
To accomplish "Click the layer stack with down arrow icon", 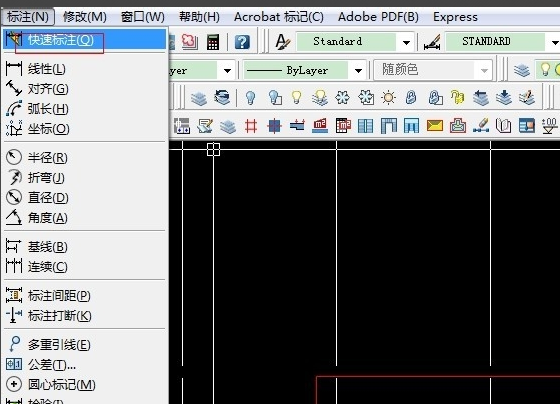I will pyautogui.click(x=504, y=97).
